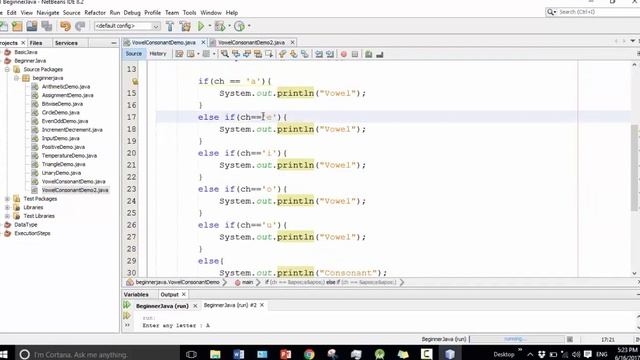Toggle Rectangular Selection in editor toolbar
The image size is (640, 360).
click(269, 54)
